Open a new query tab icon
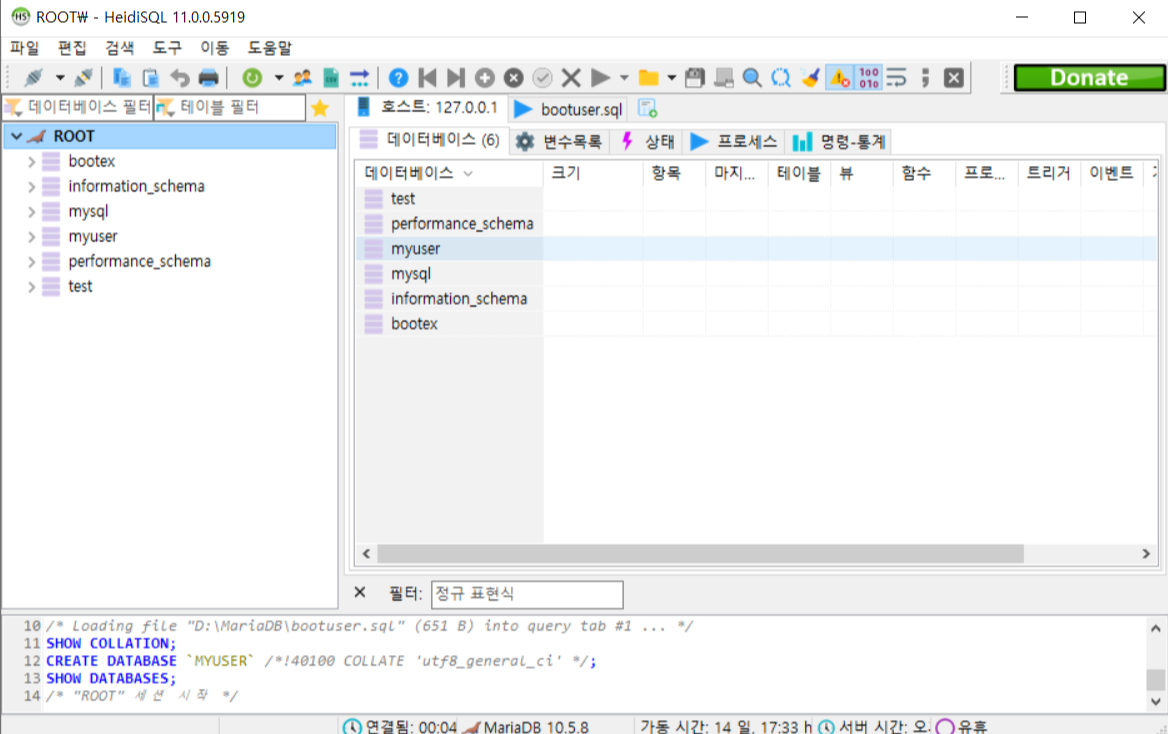This screenshot has height=734, width=1168. [647, 109]
